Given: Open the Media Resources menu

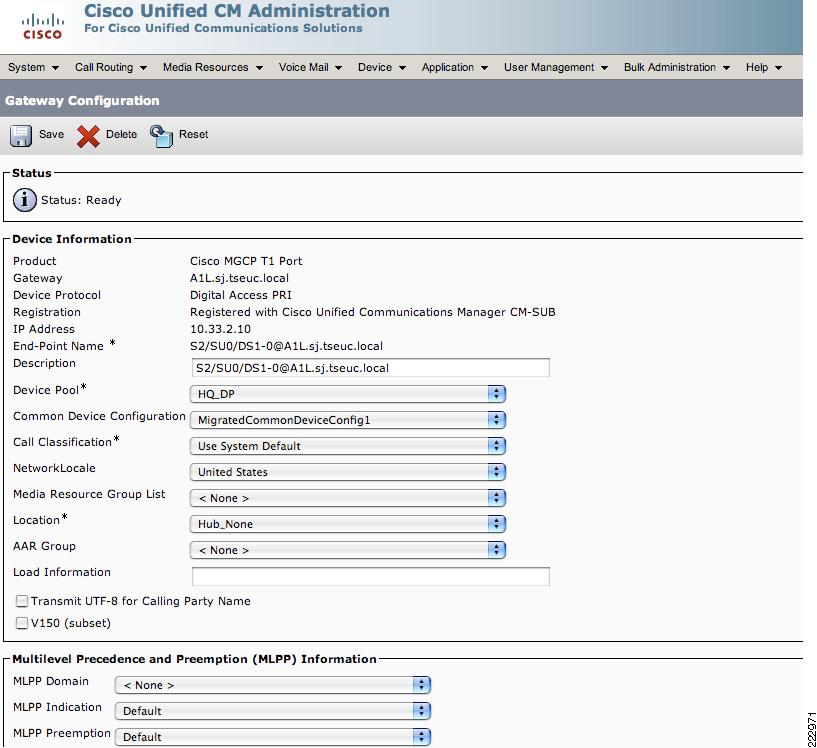Looking at the screenshot, I should (x=213, y=67).
